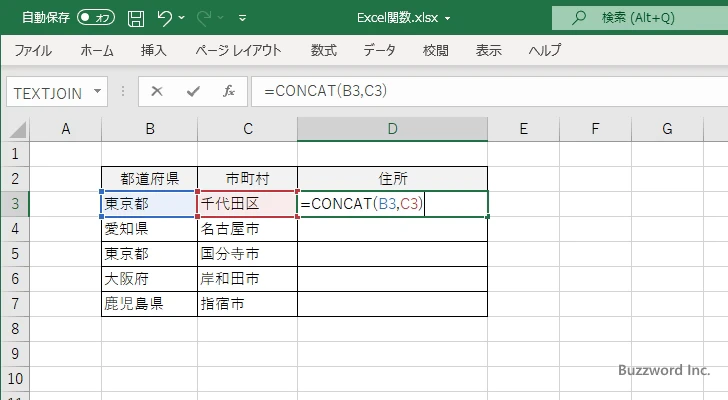Click the editing cell with =CONCAT(B3,C3)
Image resolution: width=728 pixels, height=400 pixels.
click(393, 204)
